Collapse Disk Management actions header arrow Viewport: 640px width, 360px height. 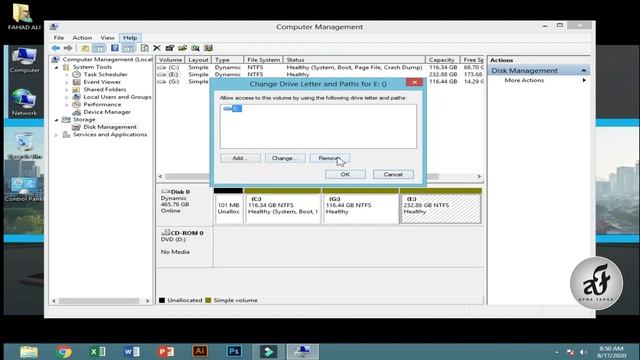click(584, 71)
